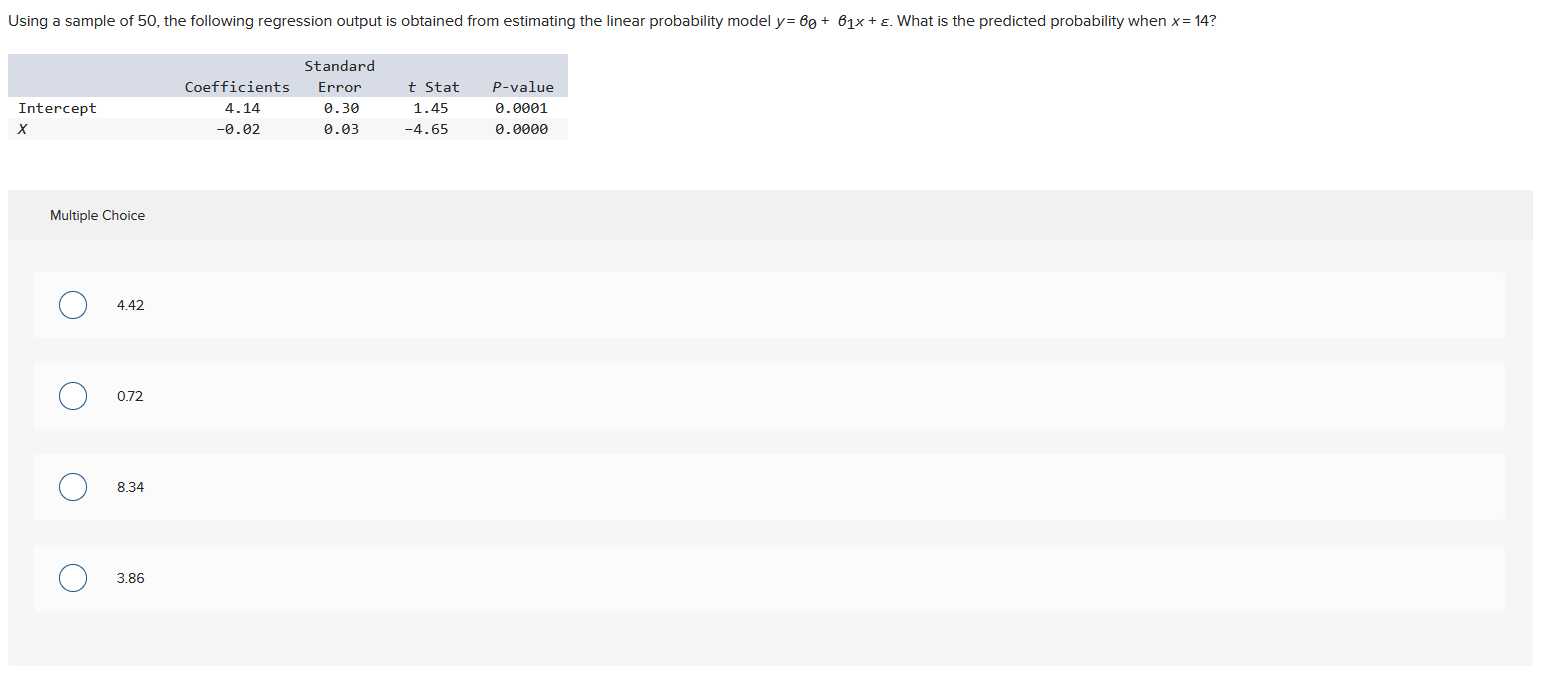Select the radio button for answer 0.72
The height and width of the screenshot is (685, 1562).
(72, 395)
